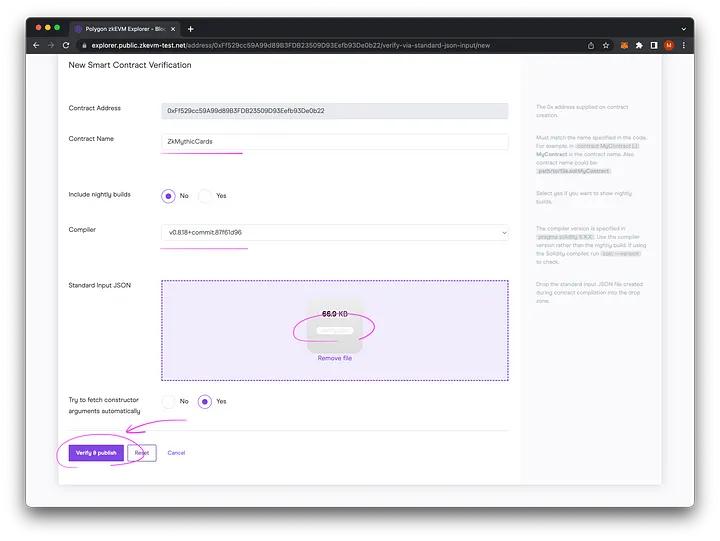Click the New Smart Contract Verification heading

pos(130,65)
